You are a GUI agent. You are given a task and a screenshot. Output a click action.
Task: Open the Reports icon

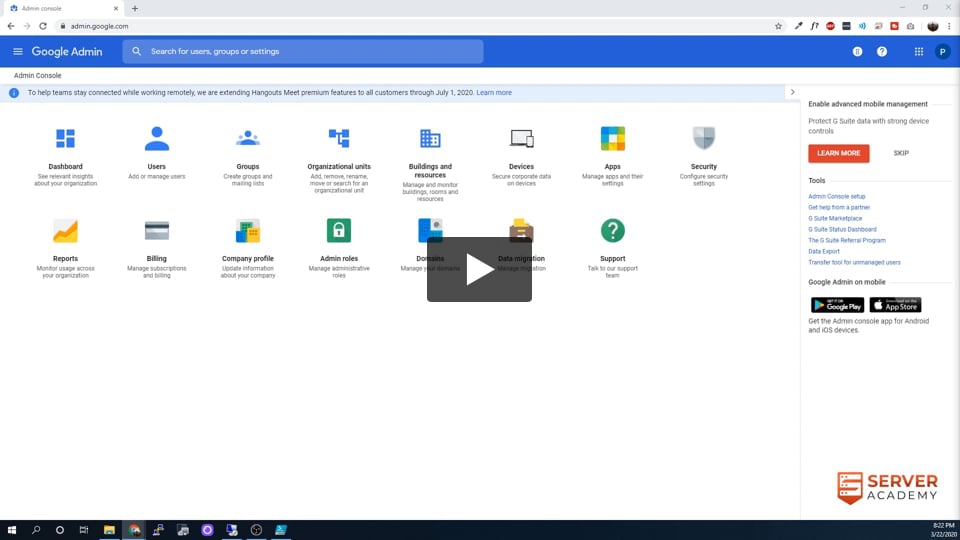pyautogui.click(x=65, y=231)
